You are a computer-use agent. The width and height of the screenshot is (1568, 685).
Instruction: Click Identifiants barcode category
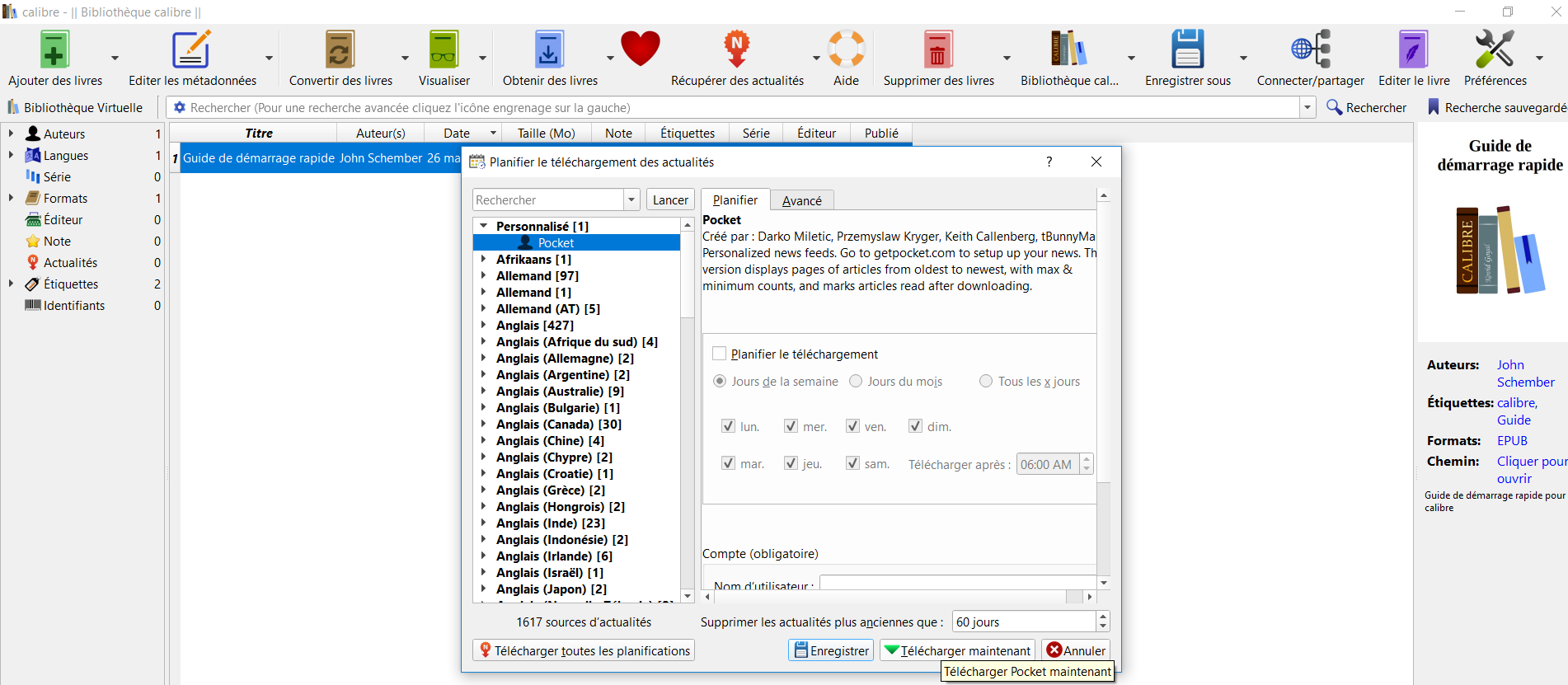[74, 305]
